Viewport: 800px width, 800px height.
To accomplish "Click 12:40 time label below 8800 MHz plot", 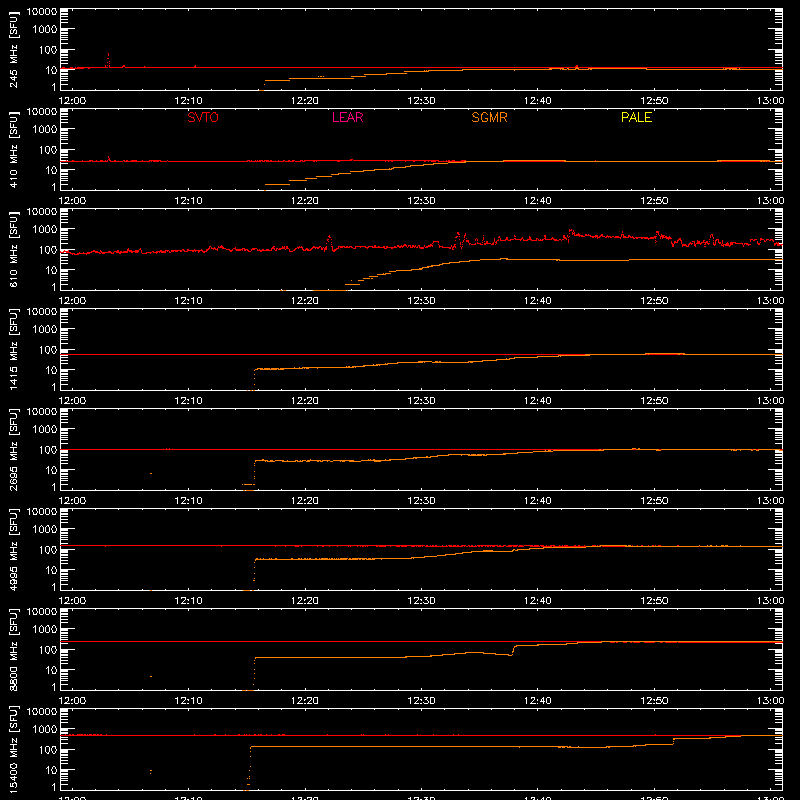I will (538, 701).
